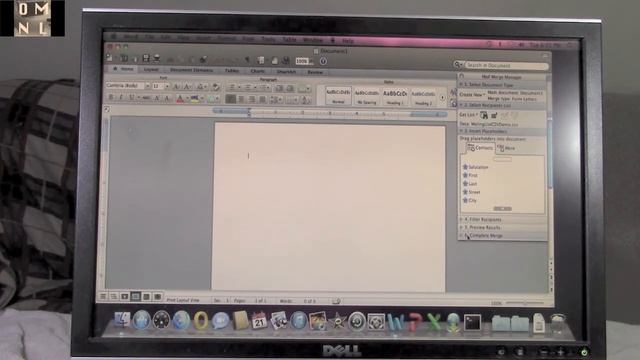Image resolution: width=640 pixels, height=360 pixels.
Task: Click the center text alignment button
Action: click(x=241, y=99)
